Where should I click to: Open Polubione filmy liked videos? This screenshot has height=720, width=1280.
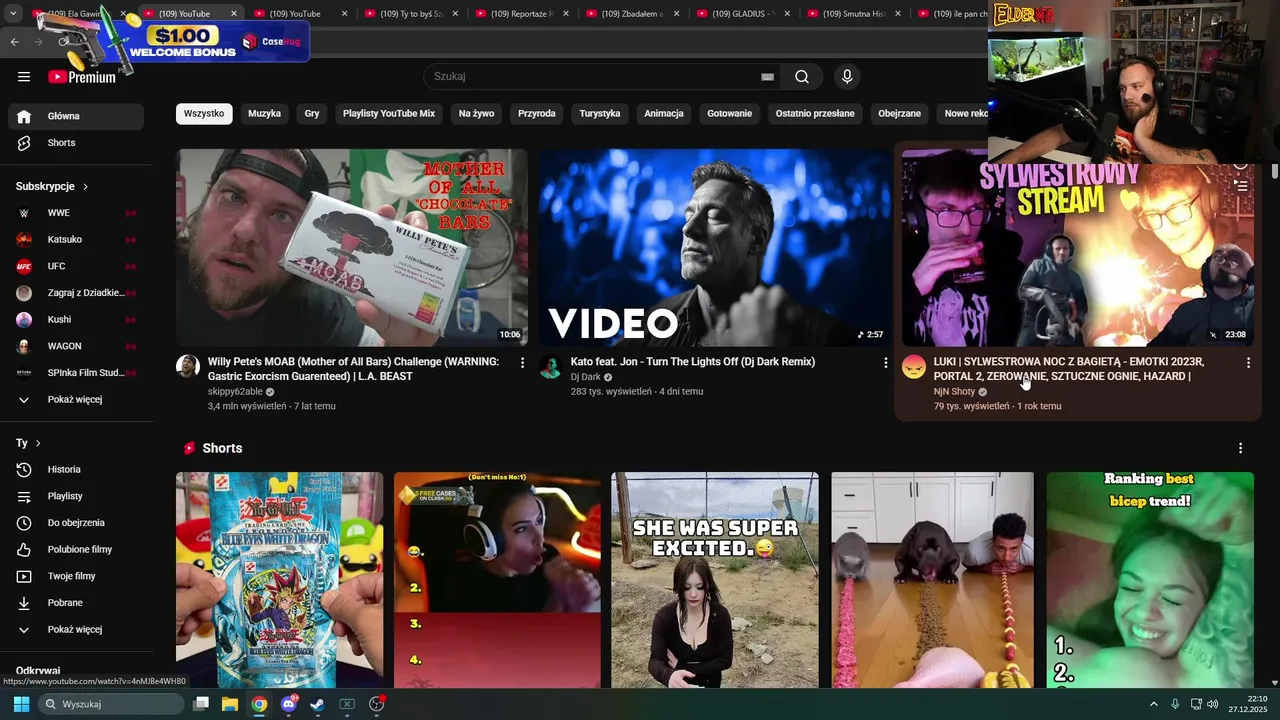click(76, 549)
